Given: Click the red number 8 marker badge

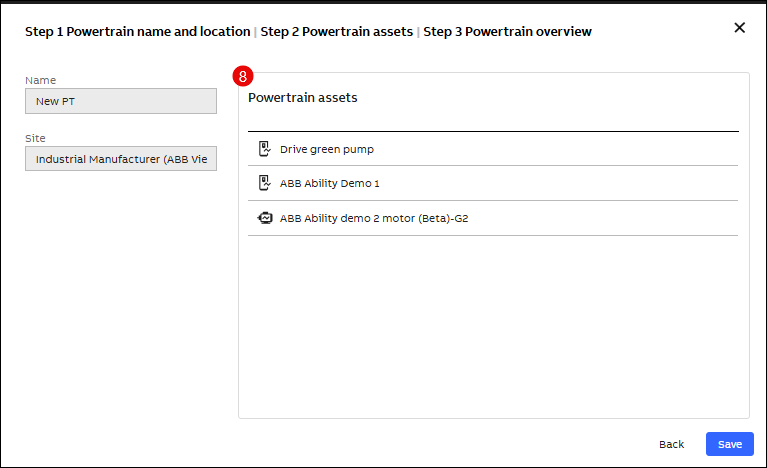Looking at the screenshot, I should [241, 76].
